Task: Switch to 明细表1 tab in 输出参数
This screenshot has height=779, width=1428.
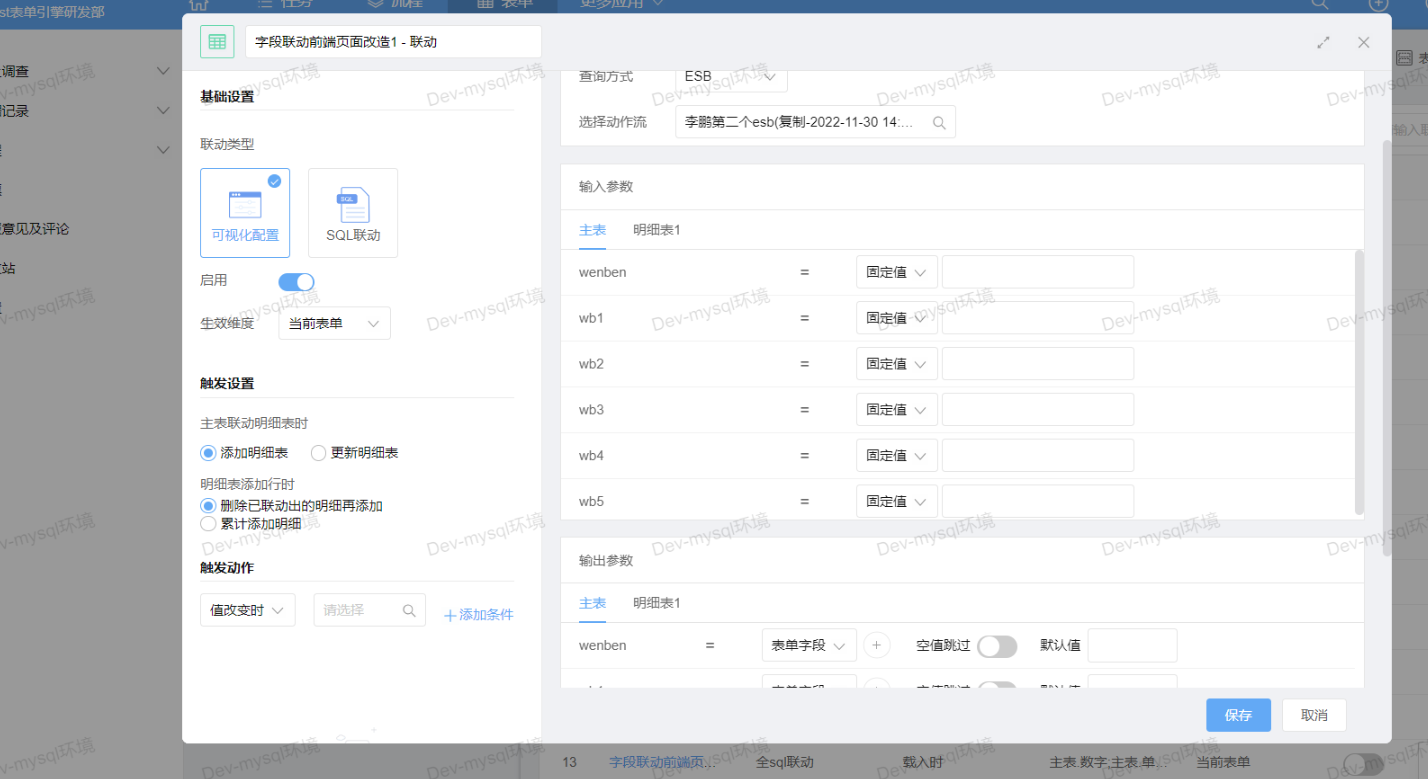Action: pos(657,603)
